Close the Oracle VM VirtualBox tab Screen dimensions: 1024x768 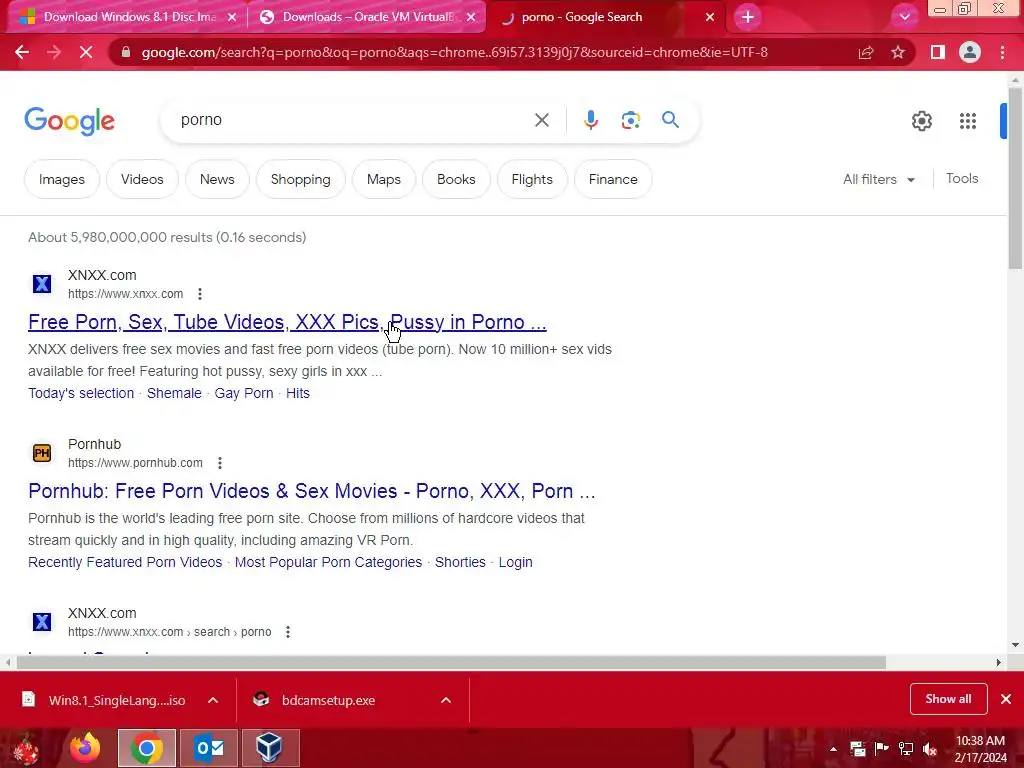[471, 18]
